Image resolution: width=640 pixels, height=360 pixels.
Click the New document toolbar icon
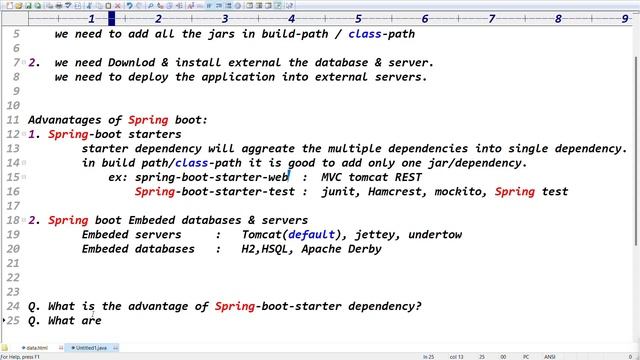pyautogui.click(x=9, y=6)
